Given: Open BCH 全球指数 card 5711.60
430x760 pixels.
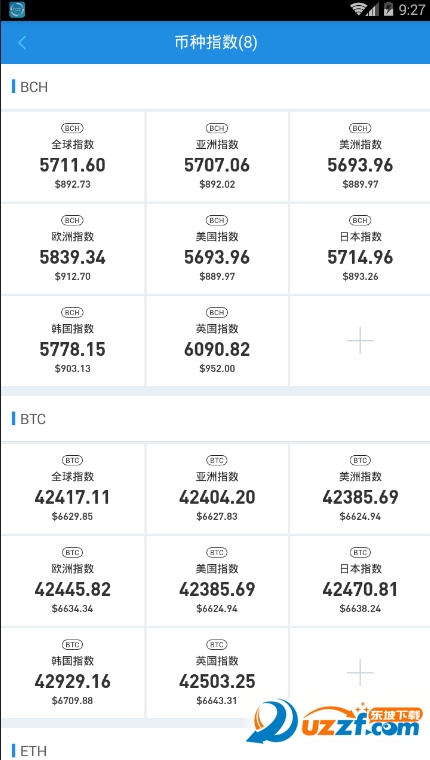Looking at the screenshot, I should point(73,157).
